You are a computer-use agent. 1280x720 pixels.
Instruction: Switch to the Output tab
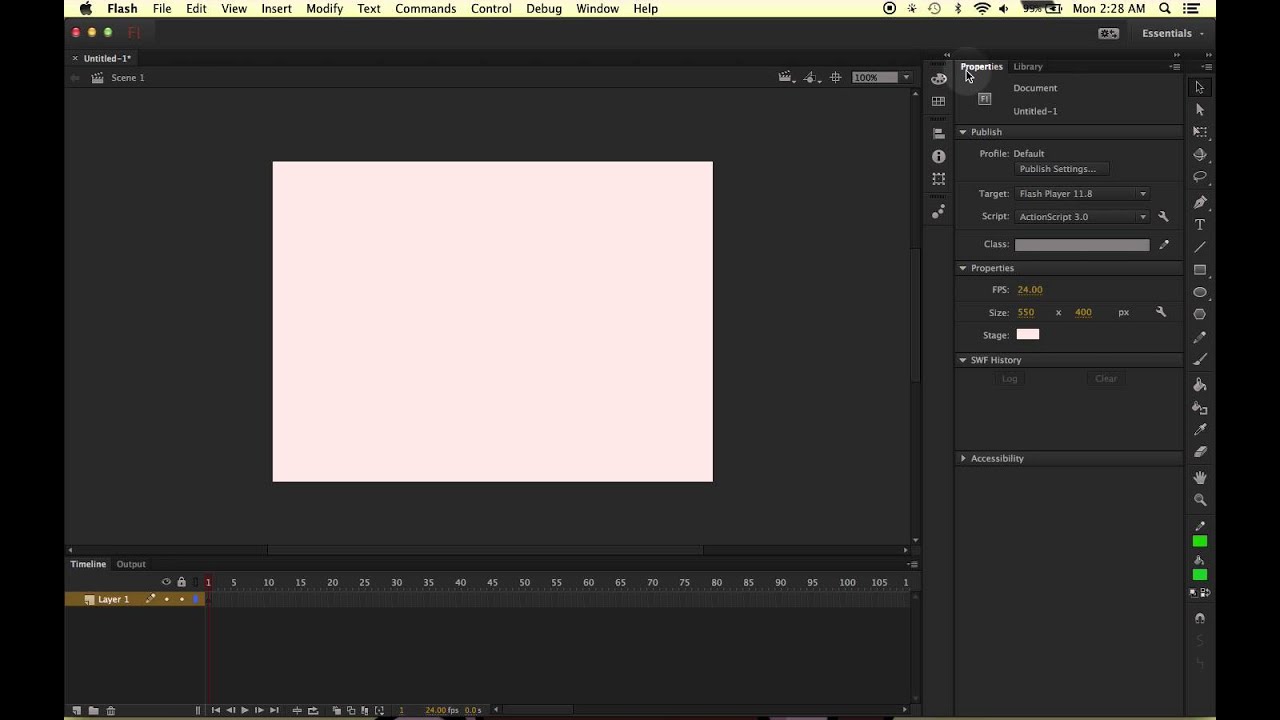click(131, 564)
